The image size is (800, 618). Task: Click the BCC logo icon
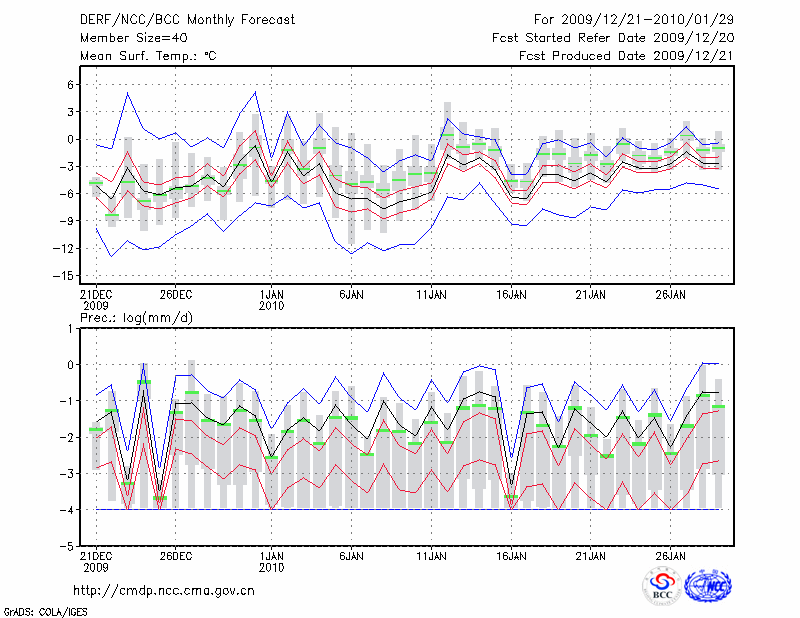(x=661, y=586)
